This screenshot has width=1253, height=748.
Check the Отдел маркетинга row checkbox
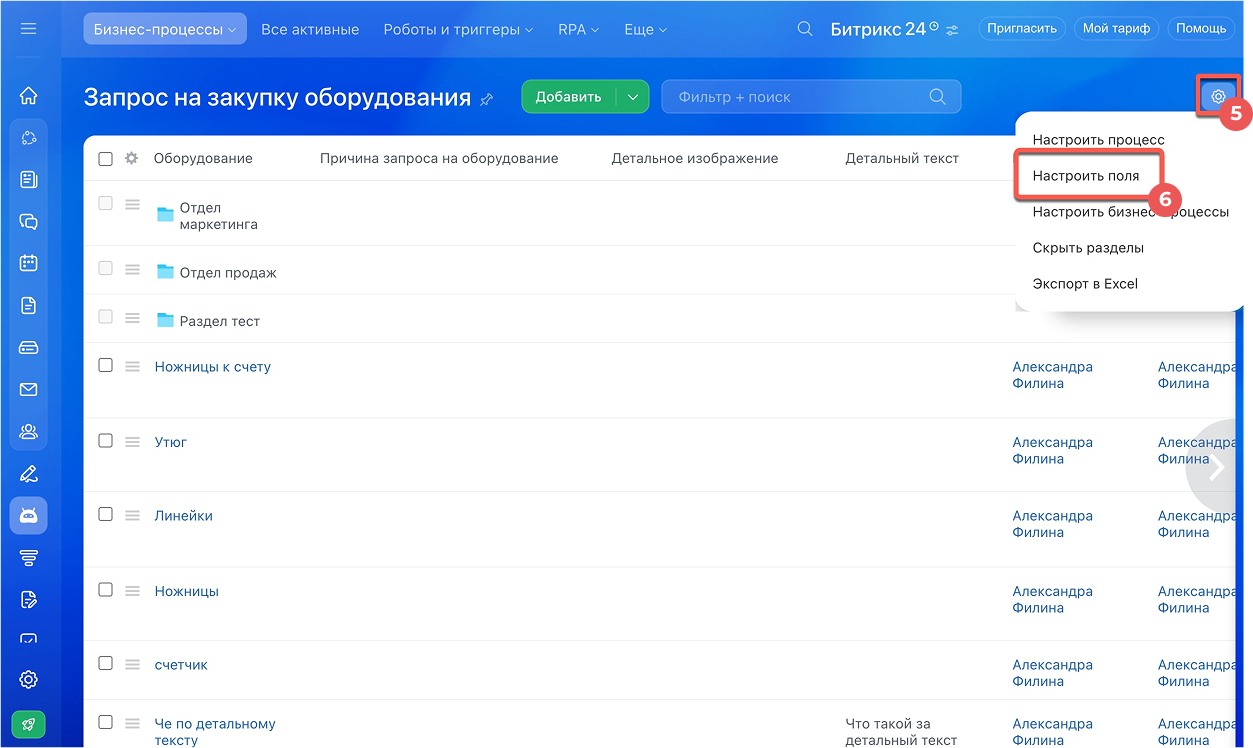(x=105, y=203)
